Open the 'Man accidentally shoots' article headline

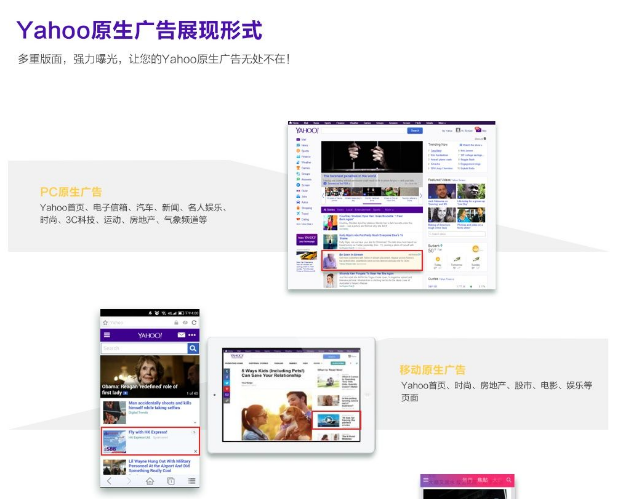(160, 405)
